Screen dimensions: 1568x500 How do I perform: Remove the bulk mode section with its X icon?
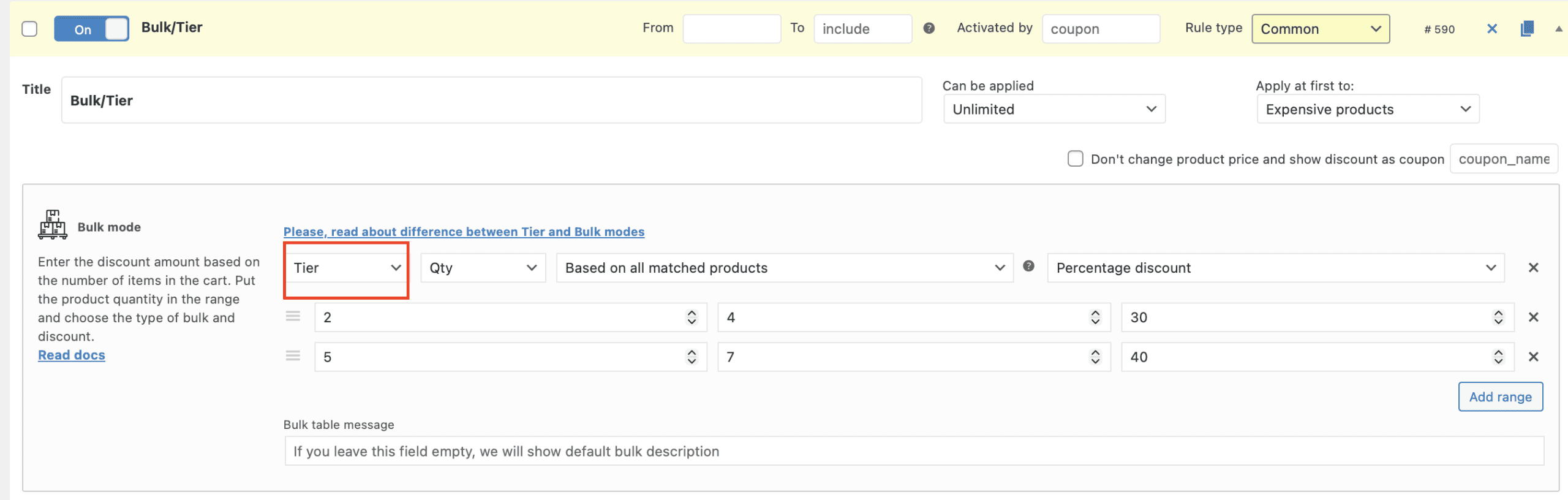1533,268
